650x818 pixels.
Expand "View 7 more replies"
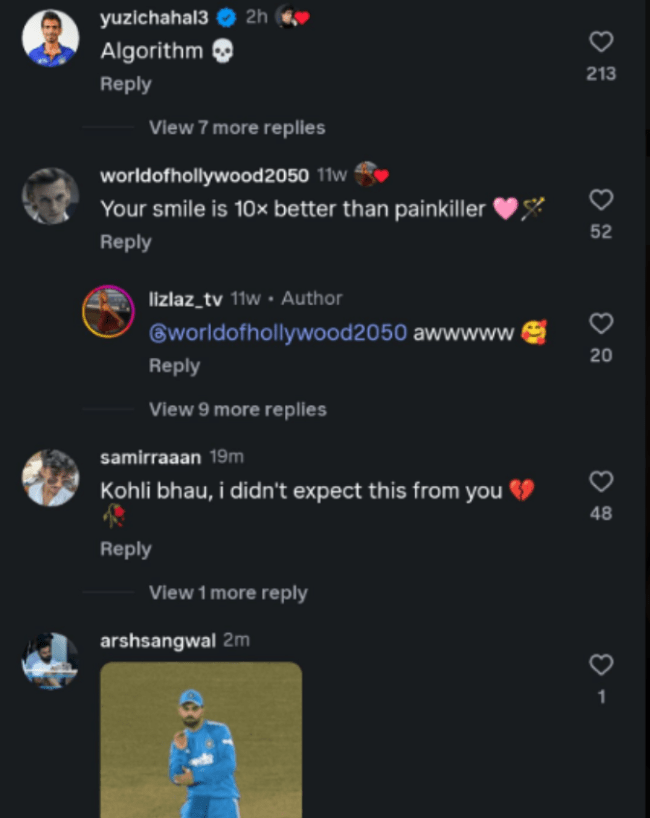click(237, 128)
